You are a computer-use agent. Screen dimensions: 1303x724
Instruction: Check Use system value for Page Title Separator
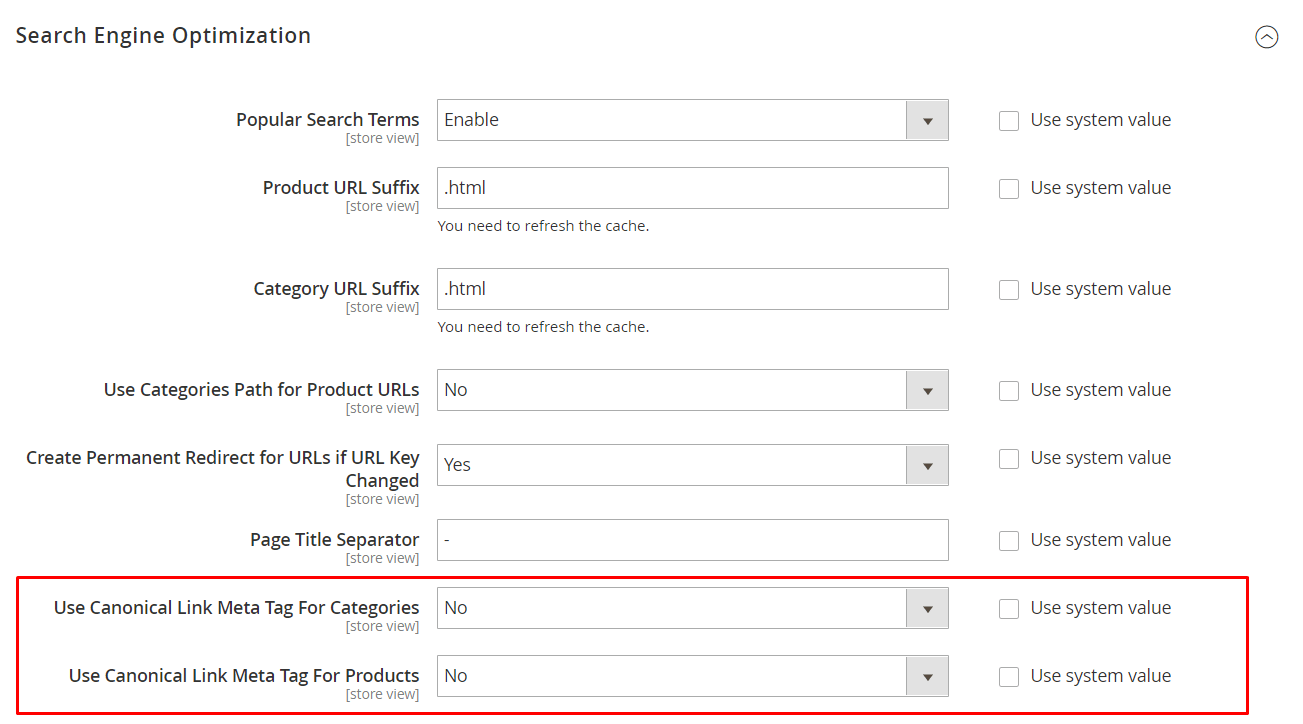(1009, 540)
